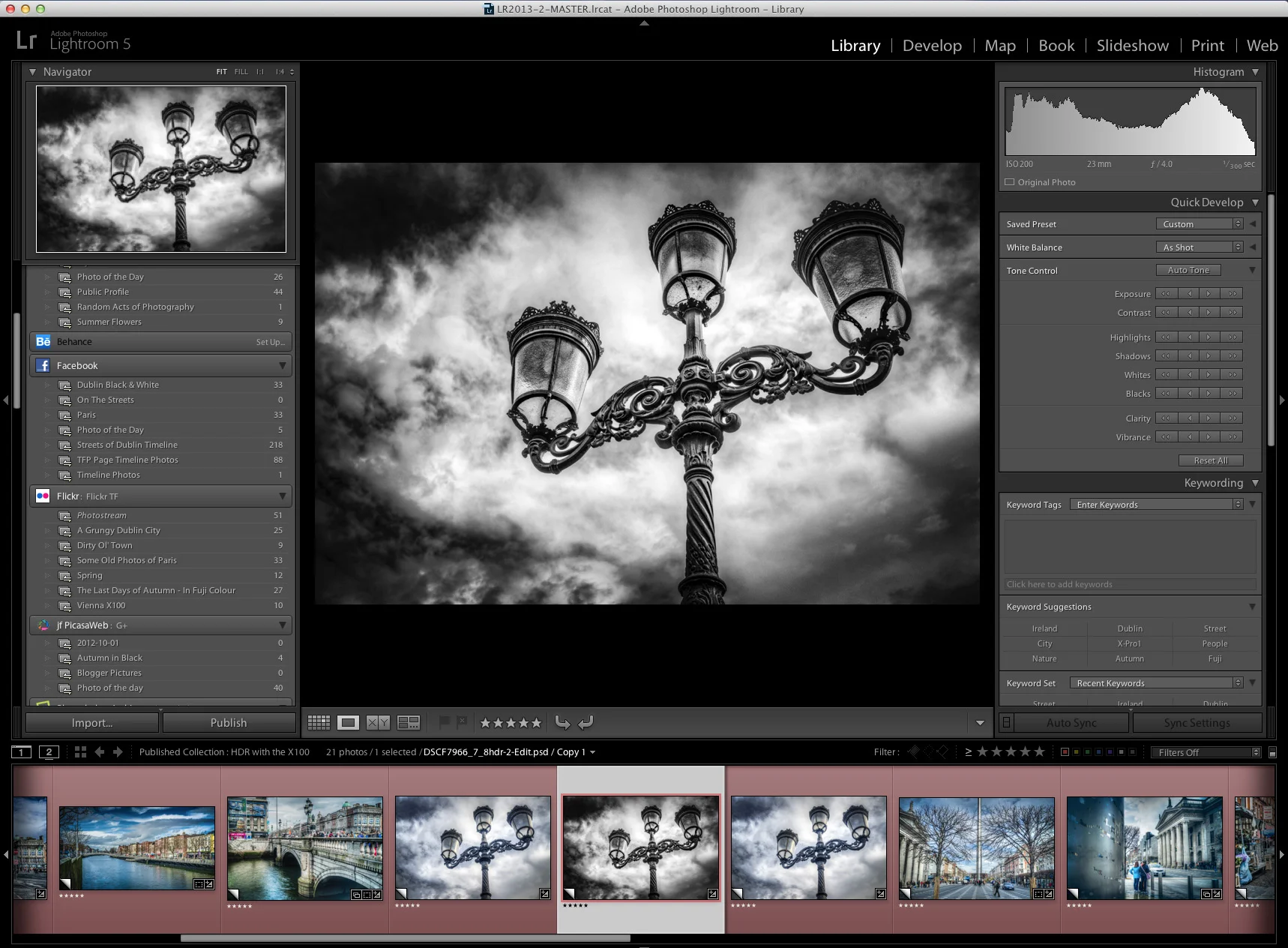Switch to the Develop module
Screen dimensions: 1288x948
(931, 46)
